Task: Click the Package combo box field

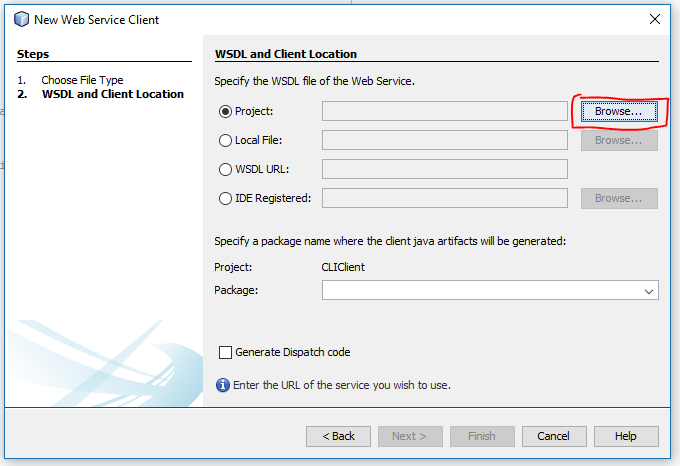Action: pos(490,290)
